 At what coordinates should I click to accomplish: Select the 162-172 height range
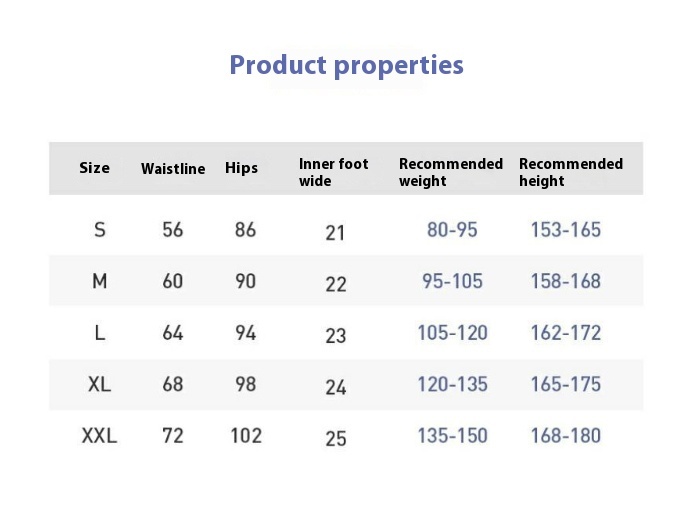[x=566, y=333]
